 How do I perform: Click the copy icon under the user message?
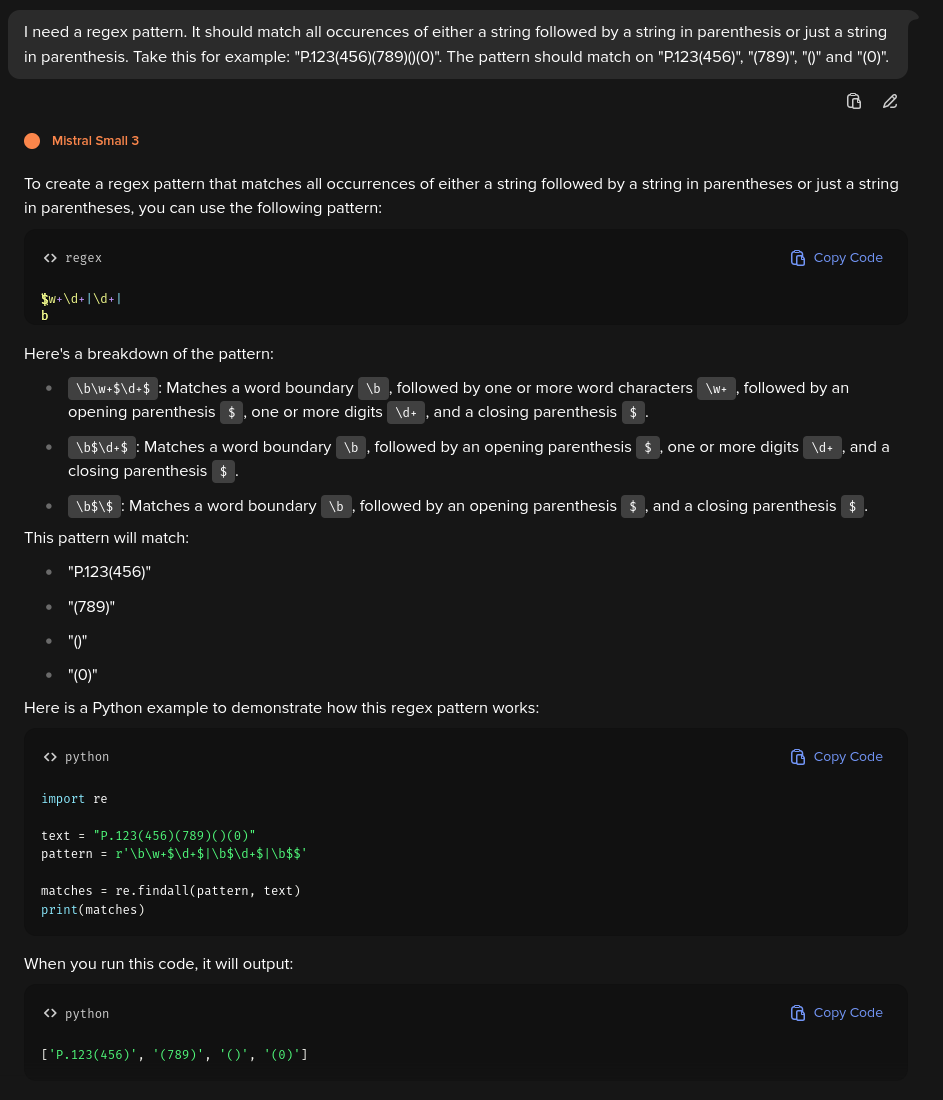854,101
